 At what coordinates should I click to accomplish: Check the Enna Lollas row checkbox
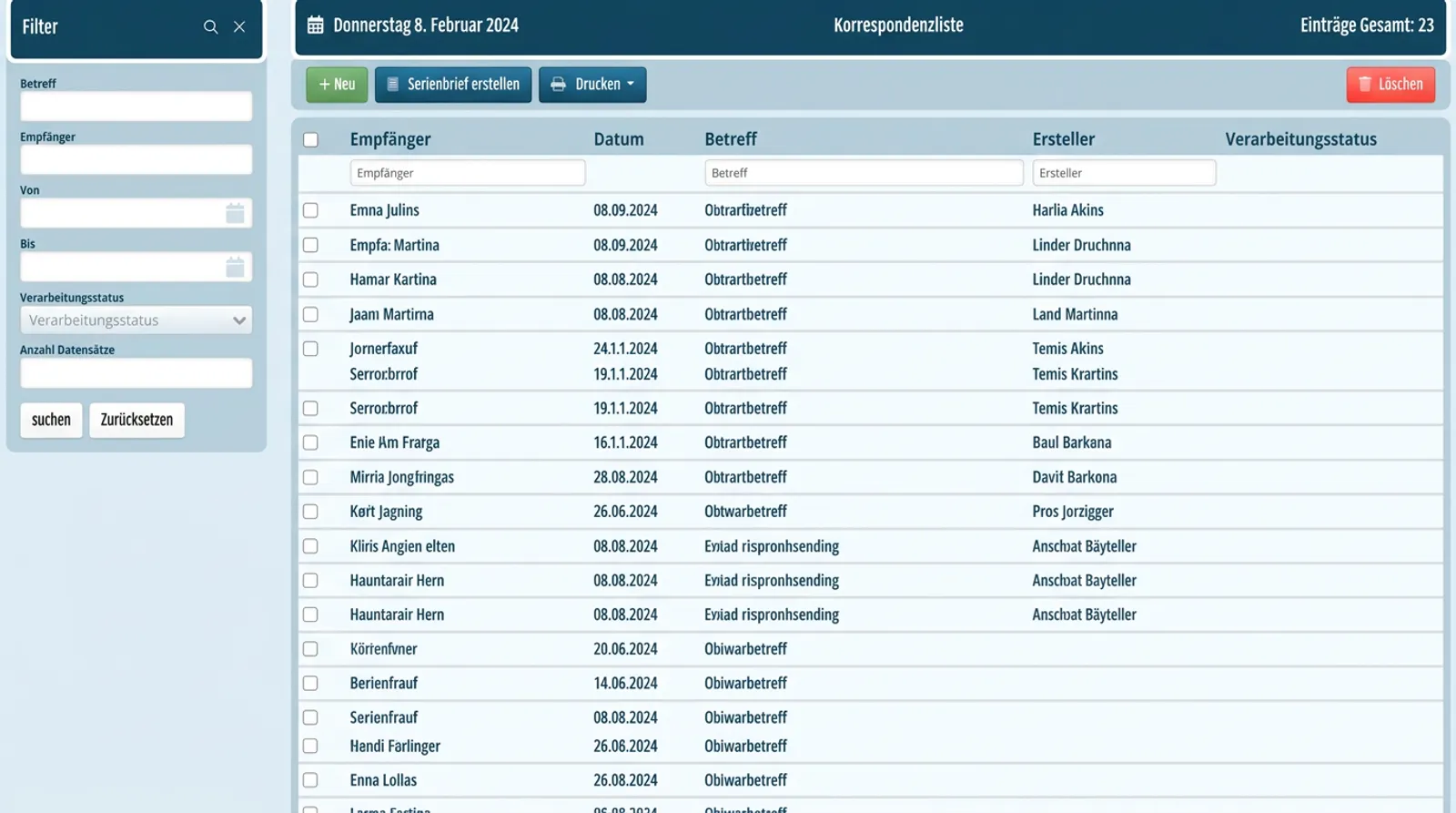pyautogui.click(x=311, y=780)
